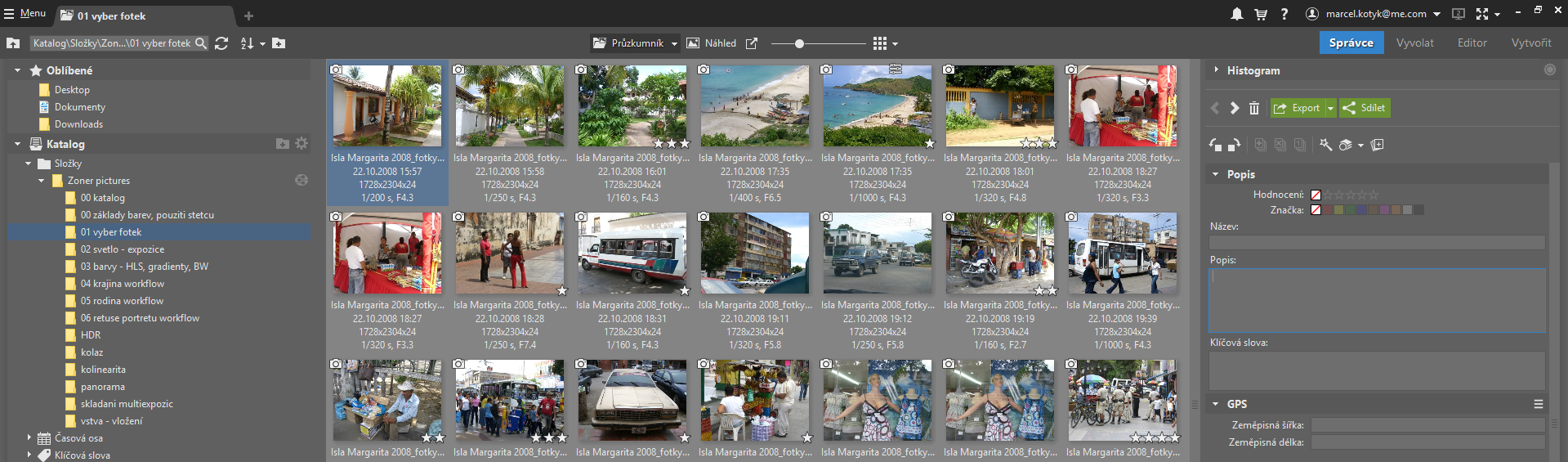The width and height of the screenshot is (1568, 462).
Task: Click the Zoner pictures sync status icon
Action: (302, 180)
